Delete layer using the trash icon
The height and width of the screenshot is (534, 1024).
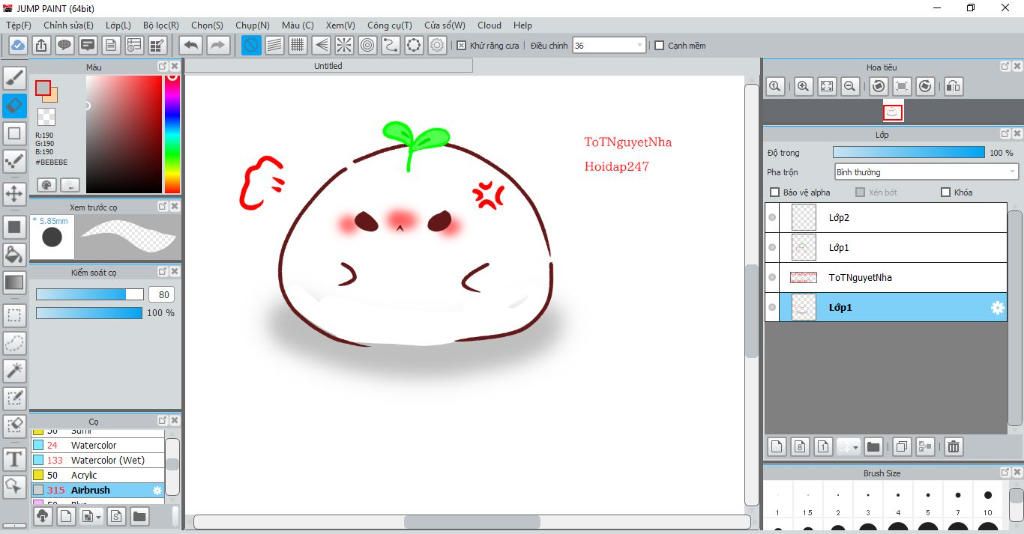click(953, 447)
